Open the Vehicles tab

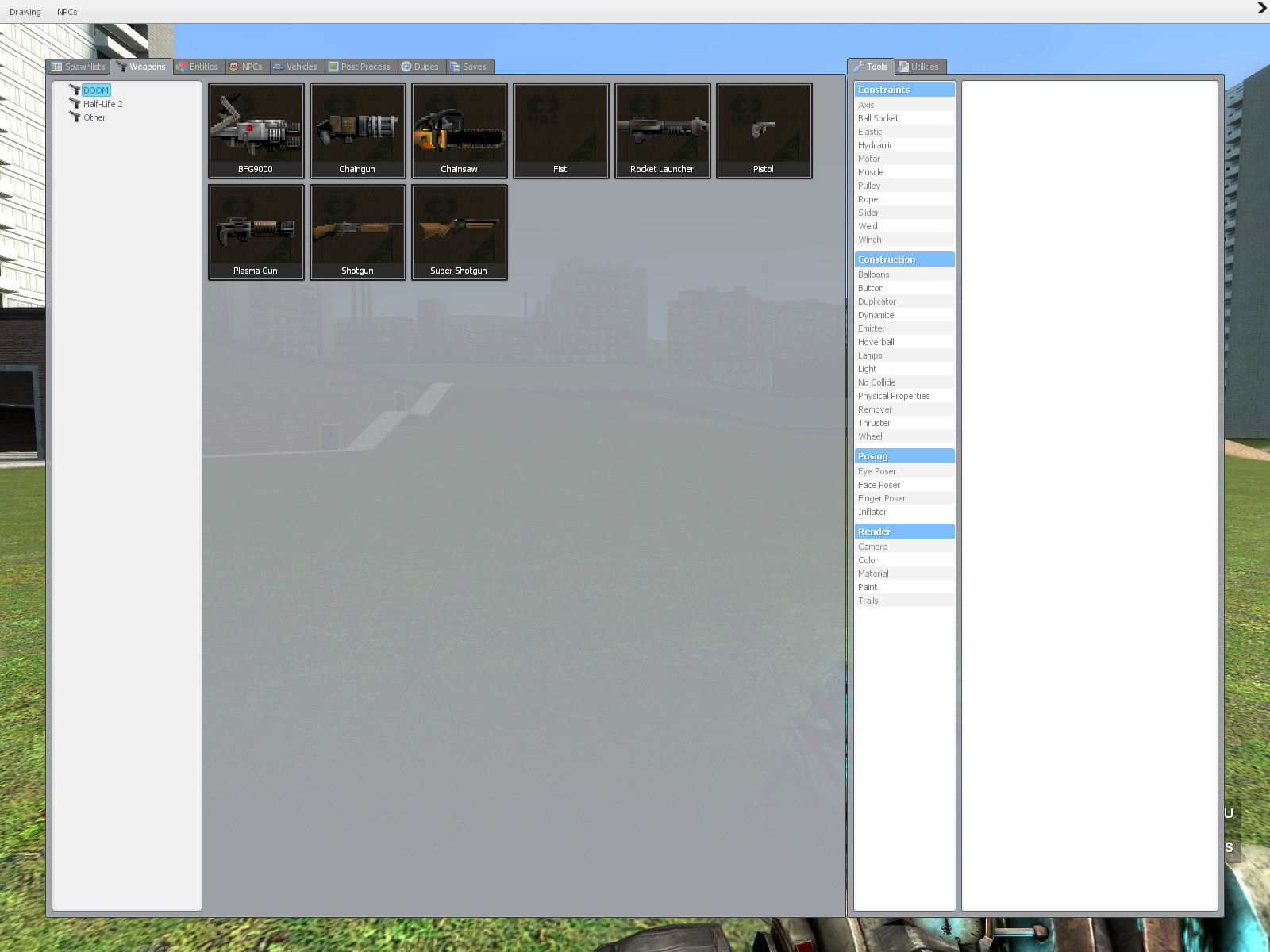coord(295,67)
